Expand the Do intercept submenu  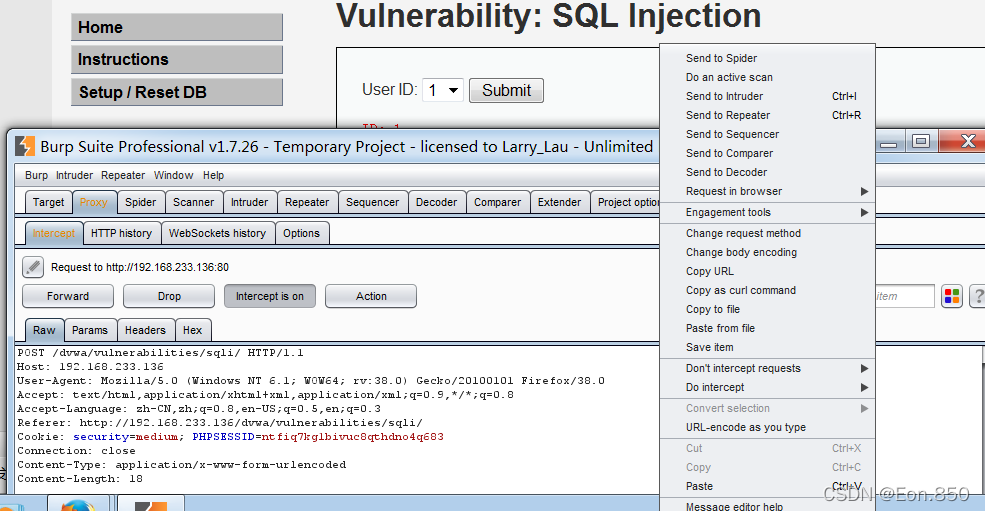767,387
